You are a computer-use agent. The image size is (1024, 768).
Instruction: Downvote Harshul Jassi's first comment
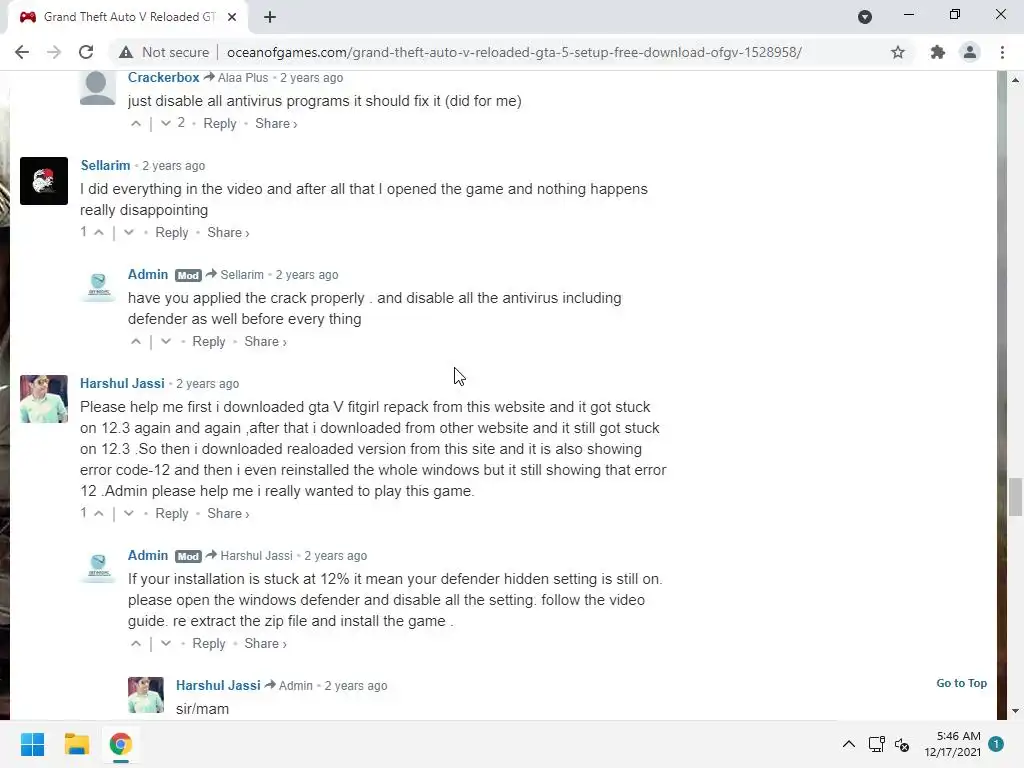coord(129,513)
